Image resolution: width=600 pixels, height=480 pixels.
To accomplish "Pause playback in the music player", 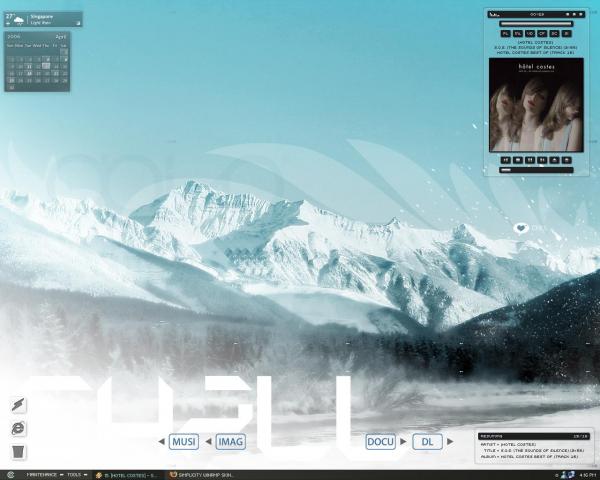I will [530, 160].
